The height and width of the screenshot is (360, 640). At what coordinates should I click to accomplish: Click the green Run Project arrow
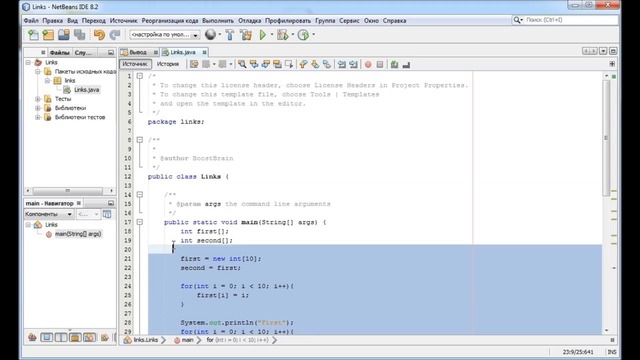[x=262, y=35]
